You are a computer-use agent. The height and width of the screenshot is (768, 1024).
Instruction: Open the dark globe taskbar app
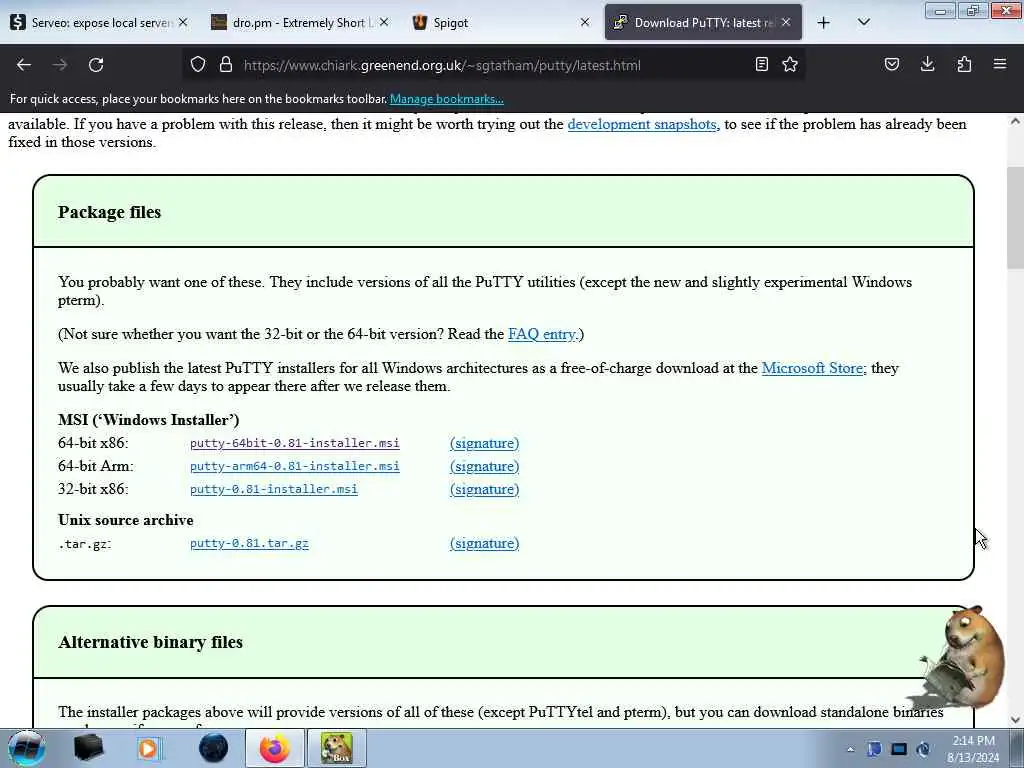213,748
